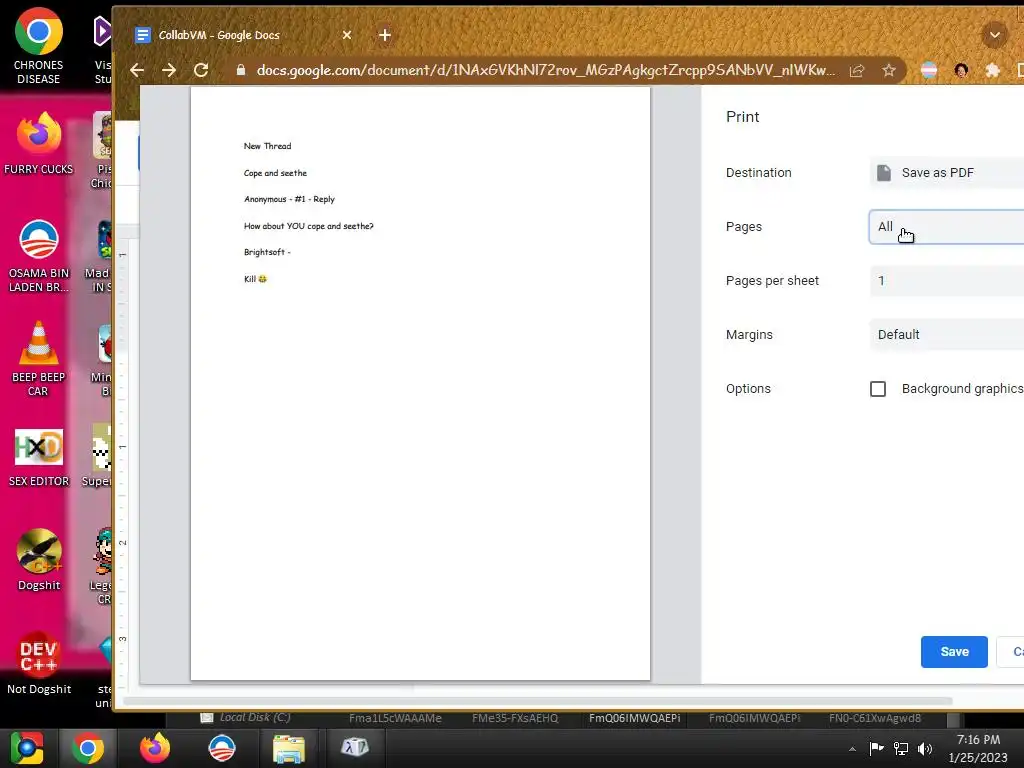Open Dogshit desktop shortcut
This screenshot has height=768, width=1024.
click(39, 560)
